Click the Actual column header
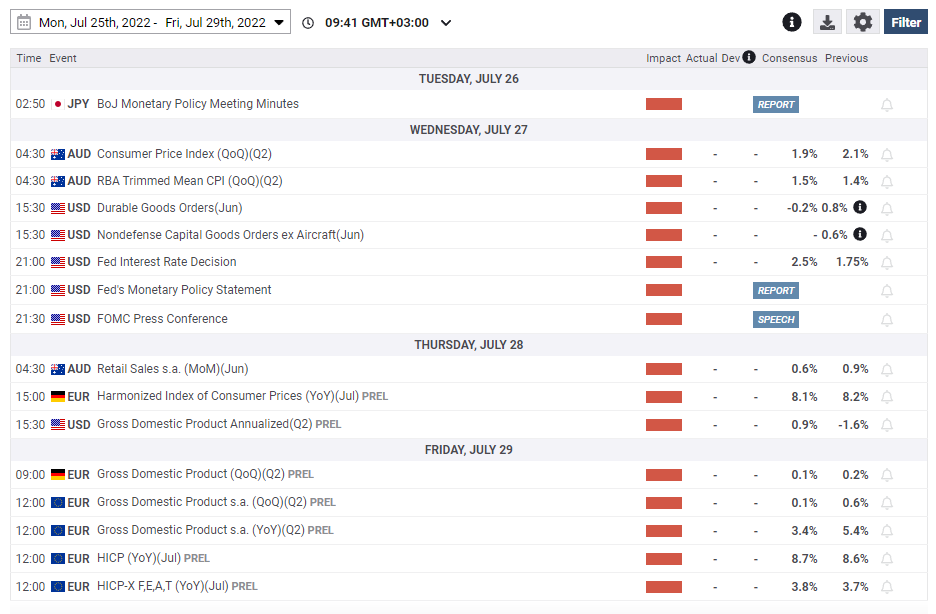 701,58
